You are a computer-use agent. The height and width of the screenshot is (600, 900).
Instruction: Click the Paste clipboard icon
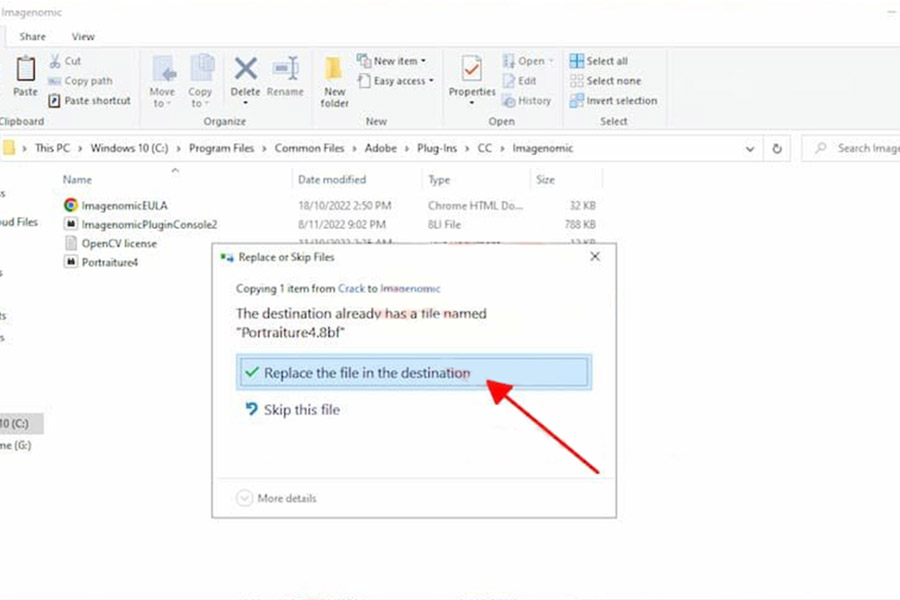25,69
